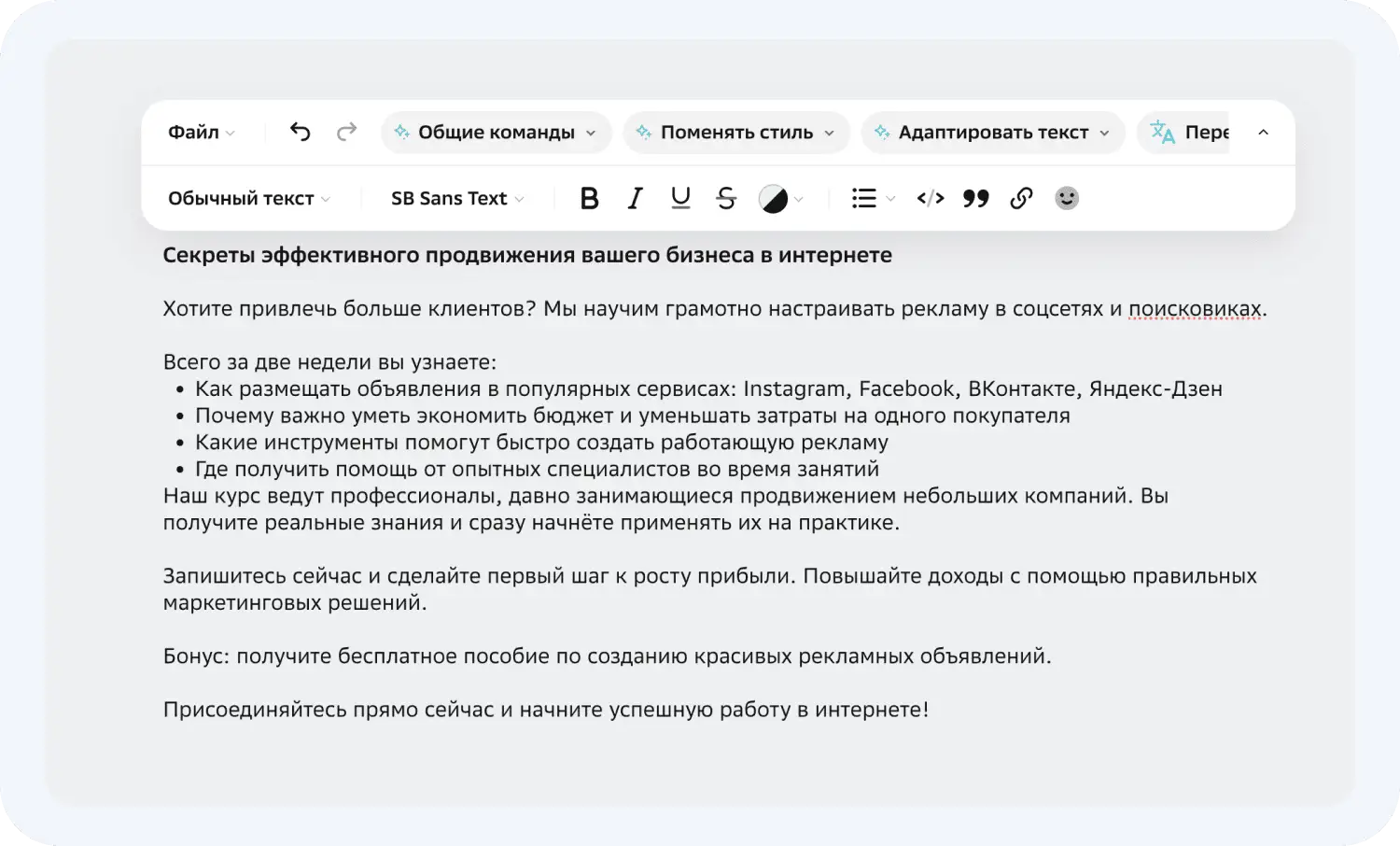Click the line "Всего за две недели вы узнаете:"
The width and height of the screenshot is (1400, 846).
329,362
